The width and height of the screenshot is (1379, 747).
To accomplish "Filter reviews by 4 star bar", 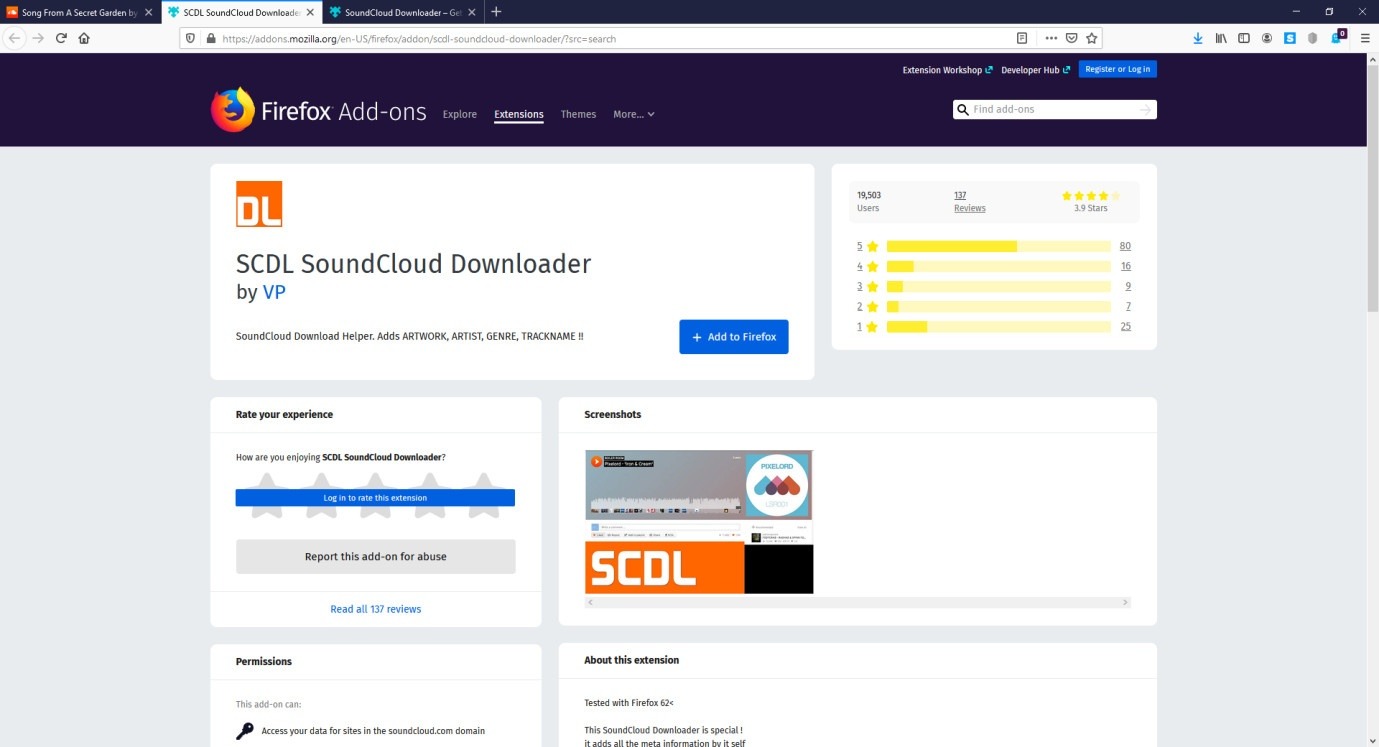I will tap(998, 266).
